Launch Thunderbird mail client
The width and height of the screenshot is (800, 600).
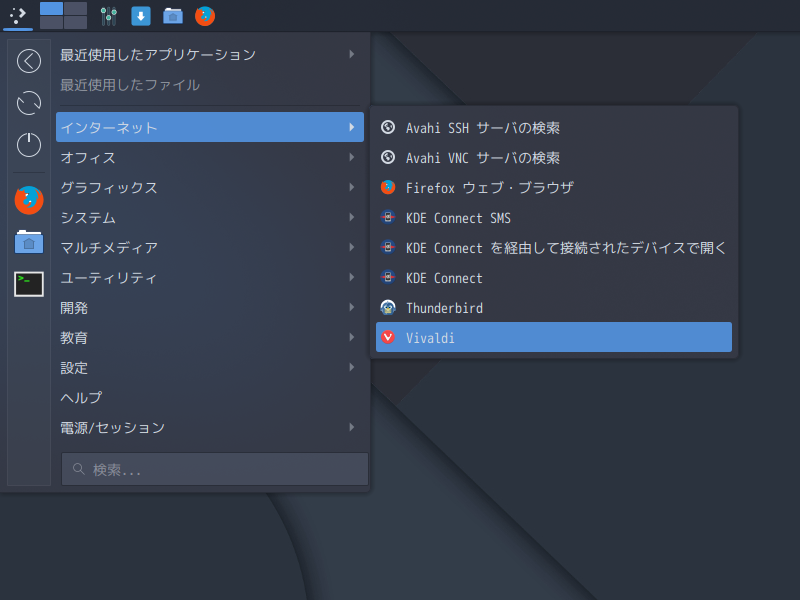[554, 307]
